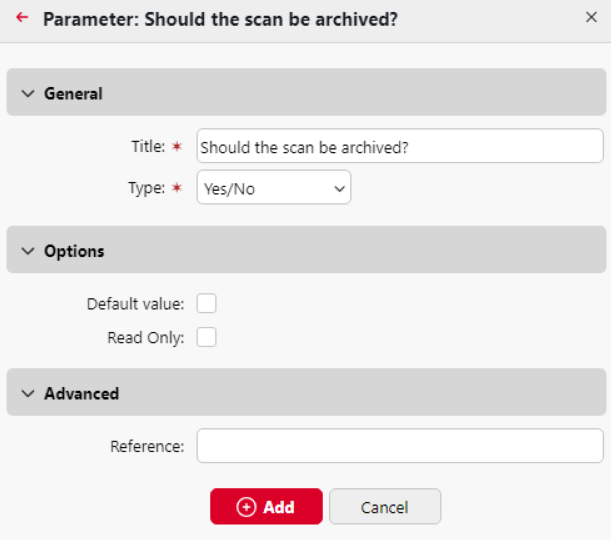Tick the Read Only checkbox
The width and height of the screenshot is (611, 540).
207,337
